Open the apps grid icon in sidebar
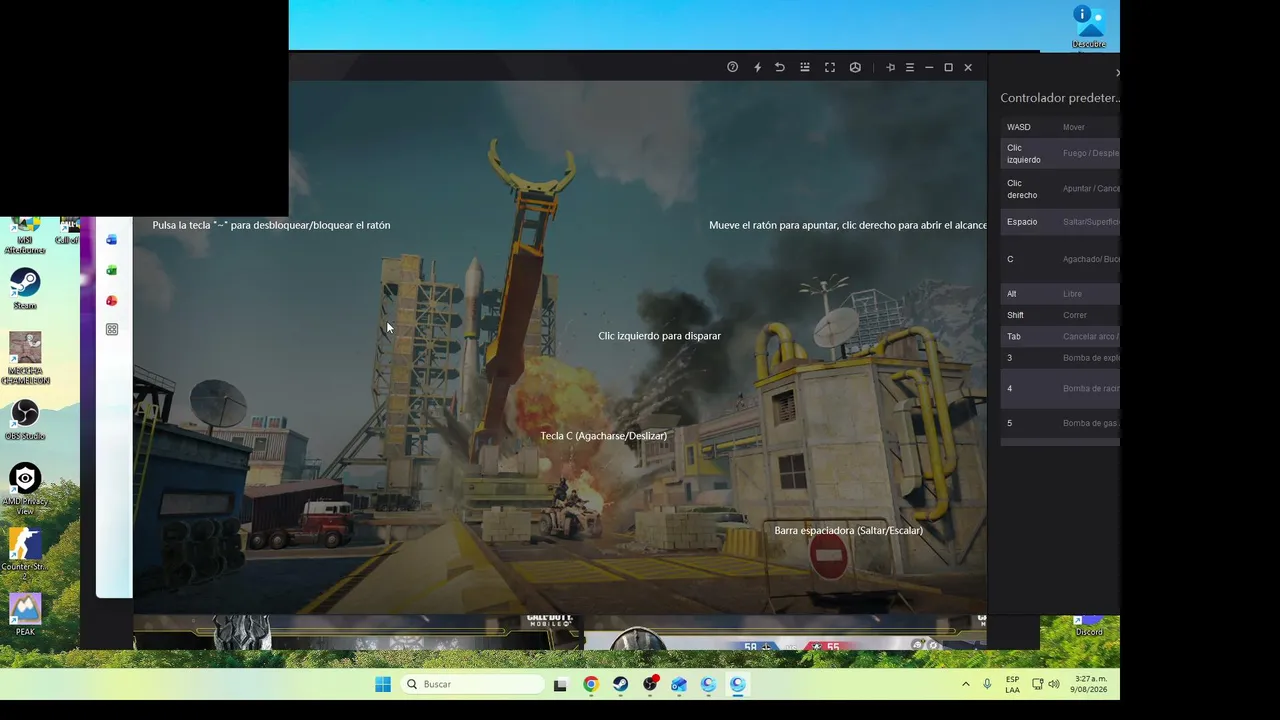Image resolution: width=1280 pixels, height=720 pixels. pos(112,330)
